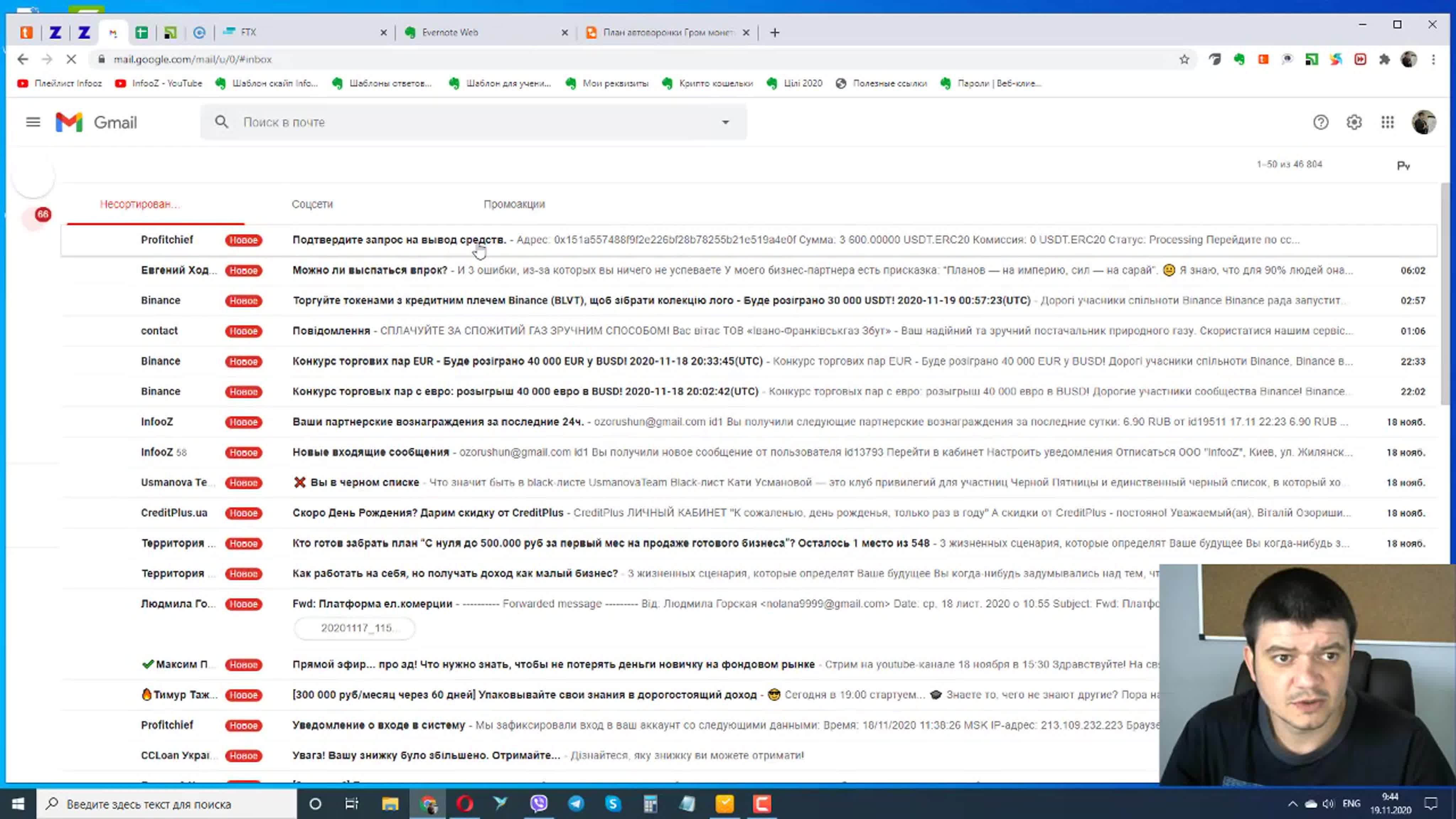Close the Evernote Web tab
The width and height of the screenshot is (1456, 819).
tap(564, 33)
